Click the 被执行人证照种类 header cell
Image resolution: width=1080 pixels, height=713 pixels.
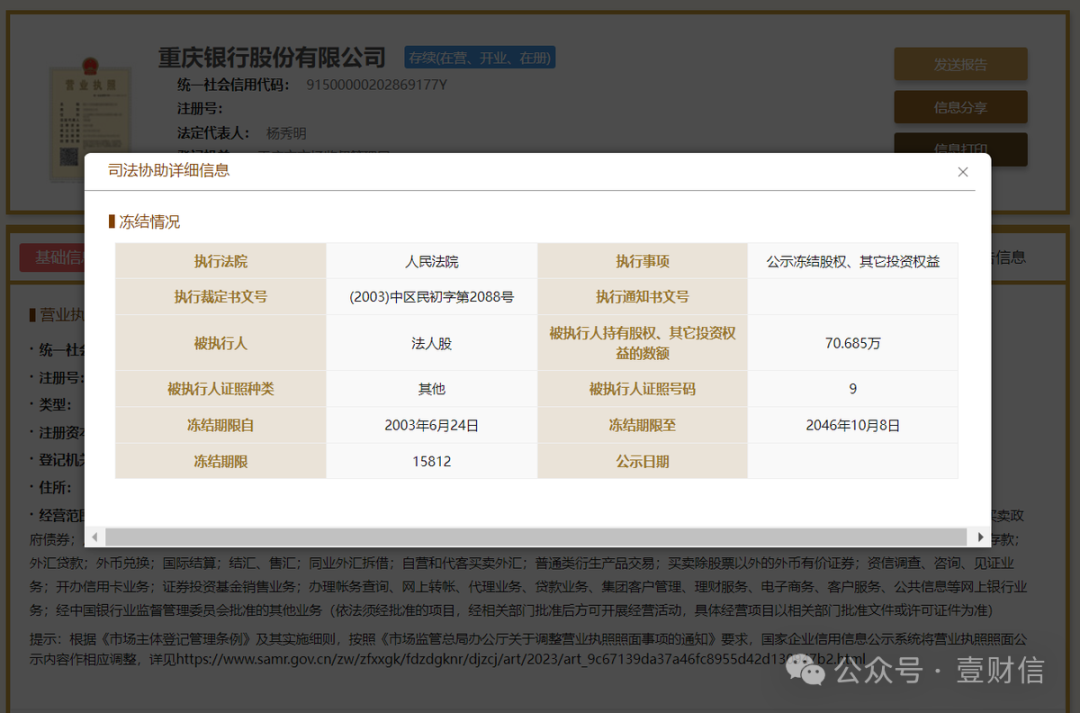(220, 389)
